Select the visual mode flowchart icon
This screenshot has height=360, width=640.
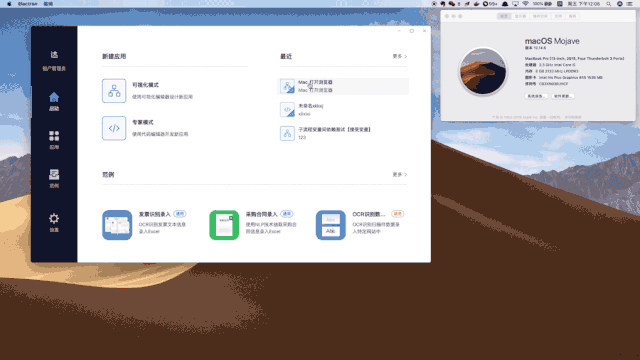114,91
